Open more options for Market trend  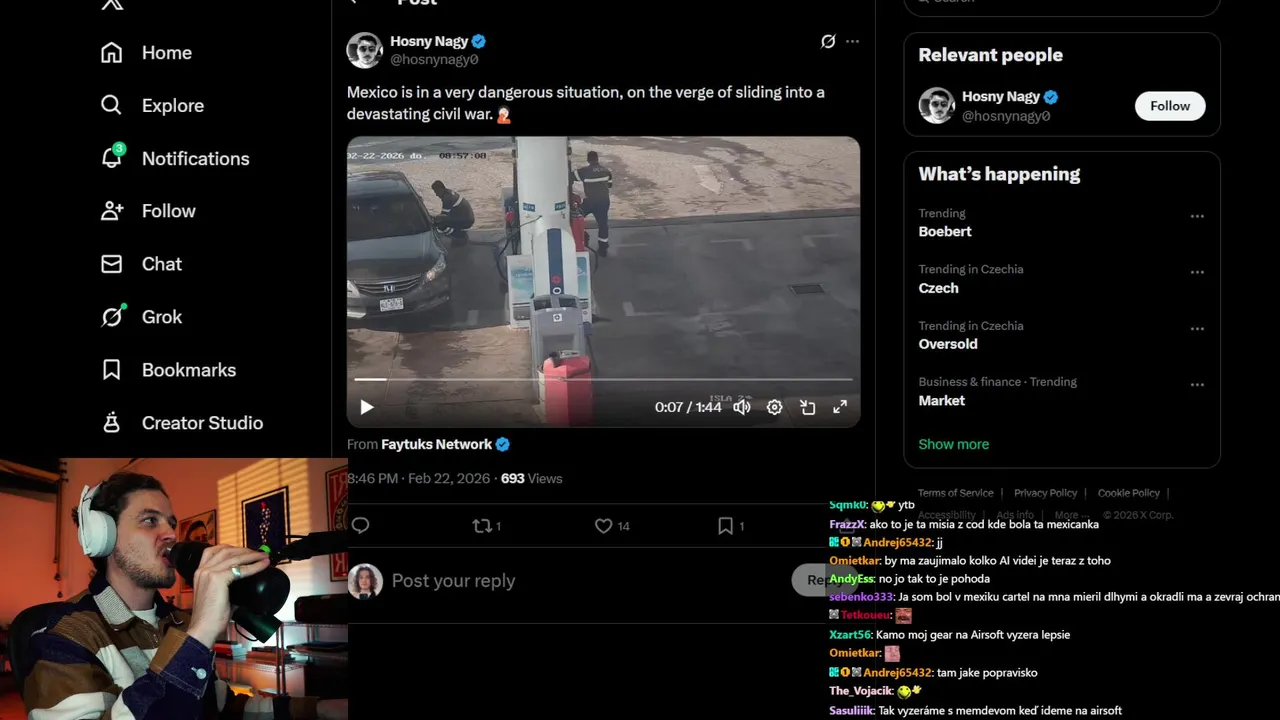point(1197,384)
